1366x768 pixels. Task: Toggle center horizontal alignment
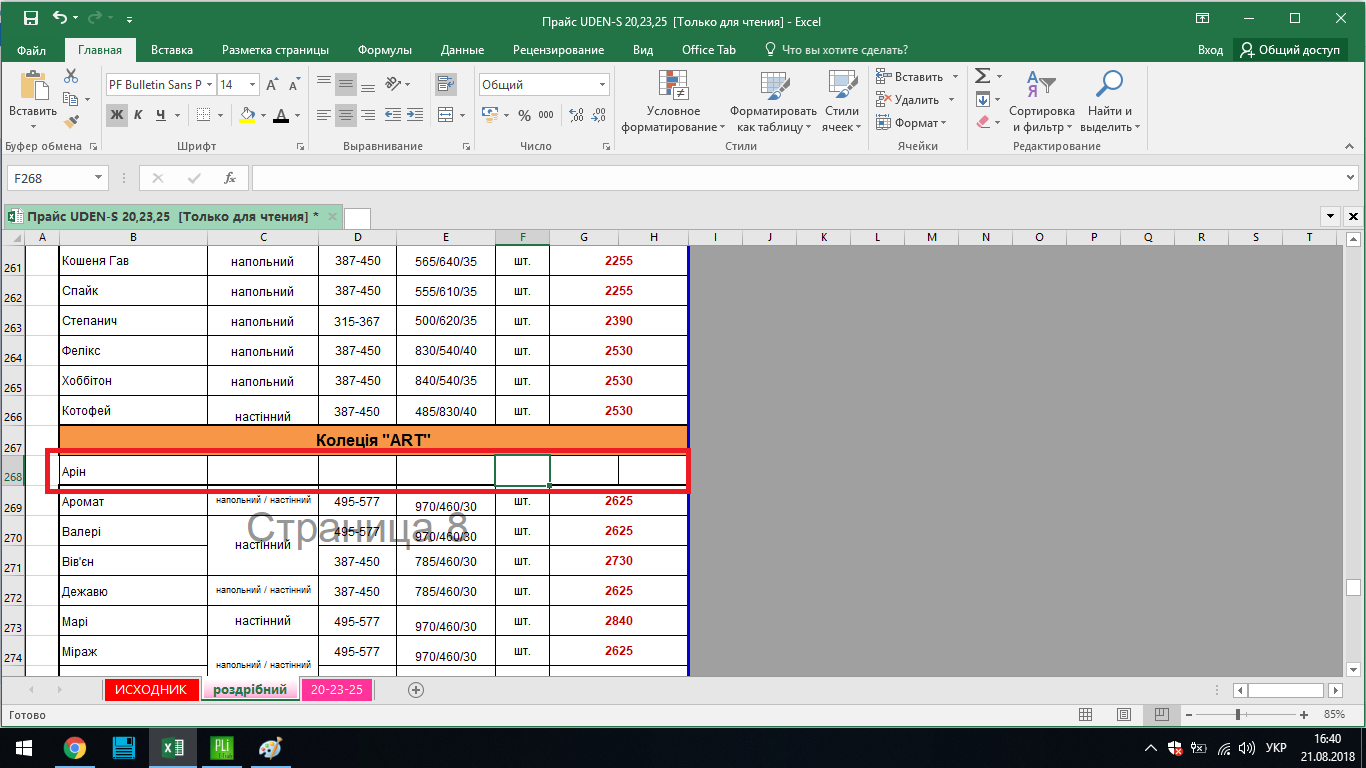tap(346, 115)
